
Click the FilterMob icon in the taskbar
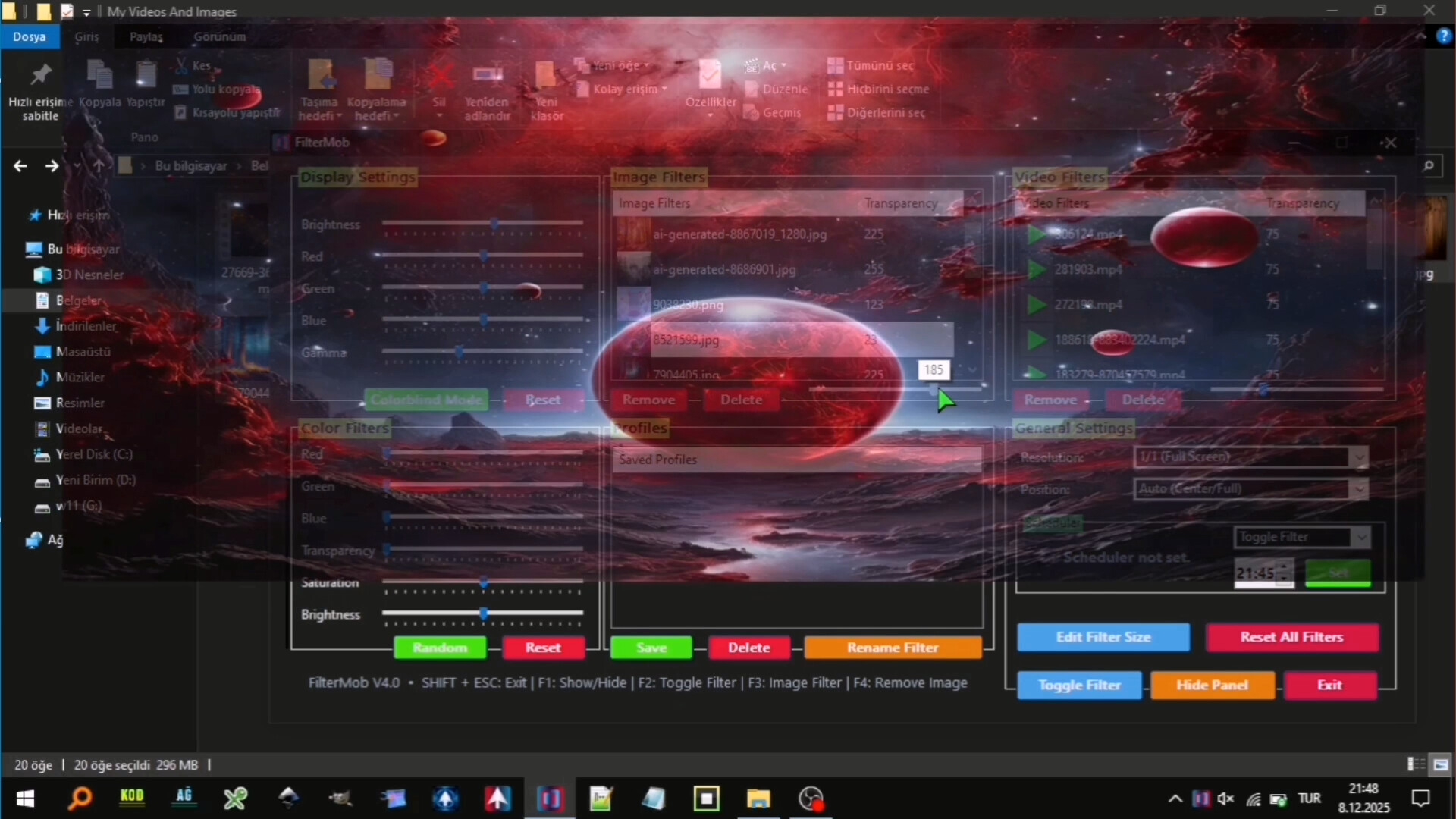coord(551,799)
